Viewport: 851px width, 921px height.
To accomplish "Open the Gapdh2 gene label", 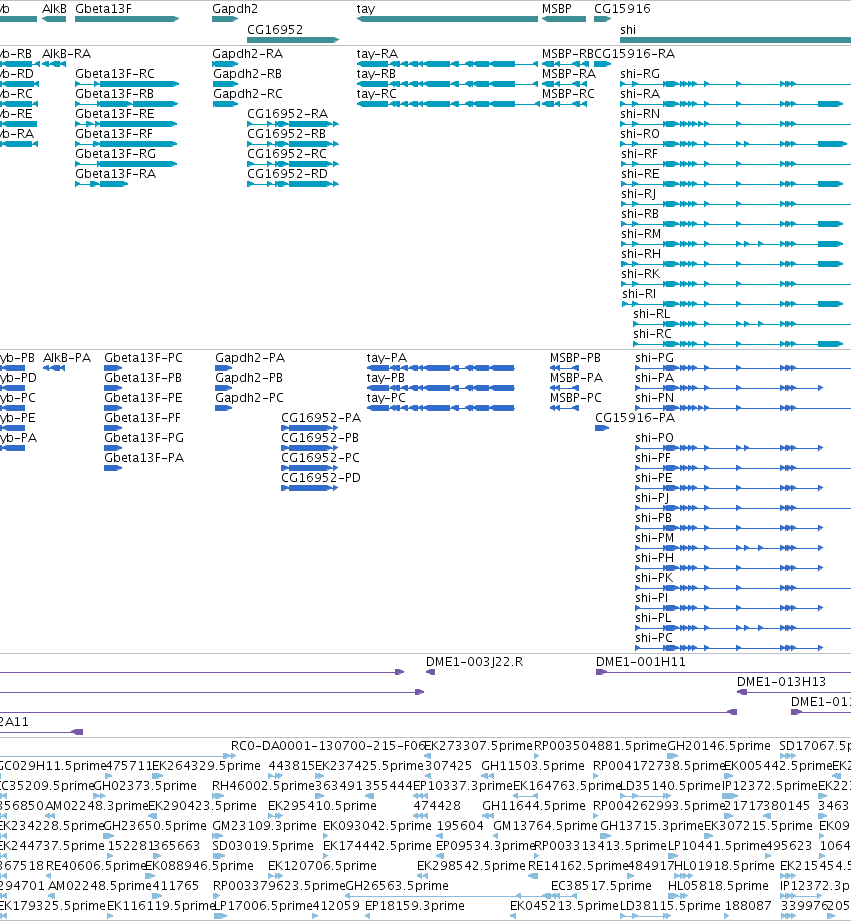I will pyautogui.click(x=235, y=9).
